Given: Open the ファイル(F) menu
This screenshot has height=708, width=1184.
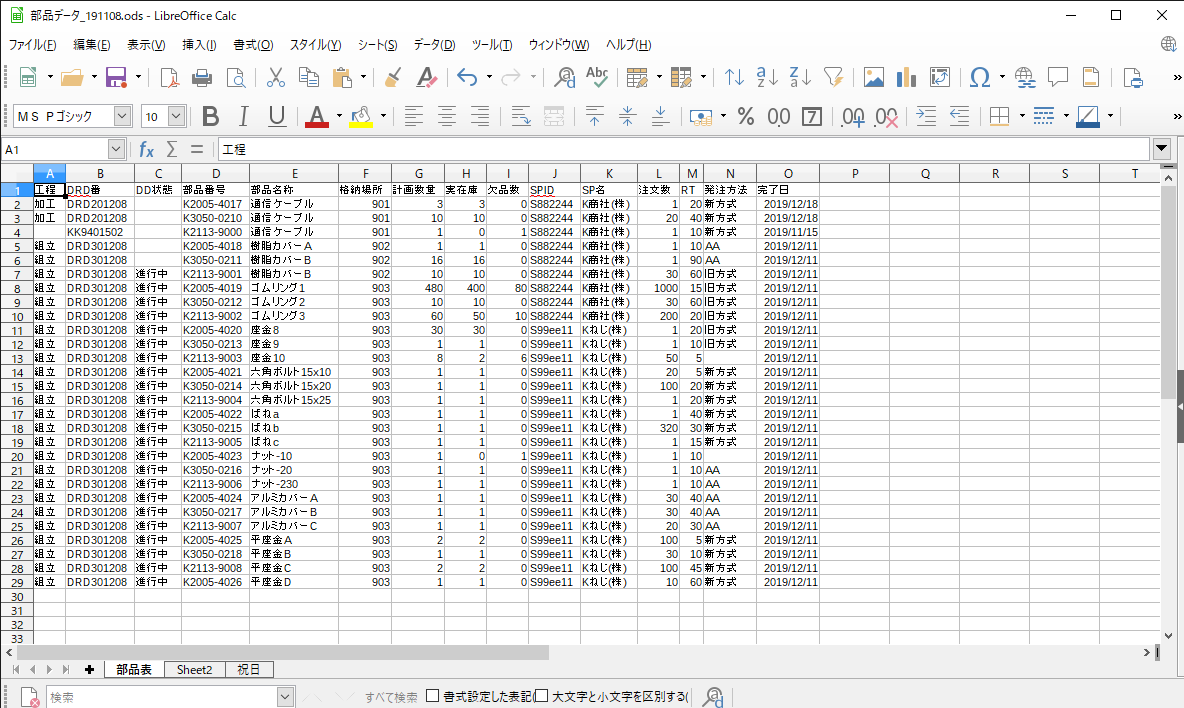Looking at the screenshot, I should 32,45.
